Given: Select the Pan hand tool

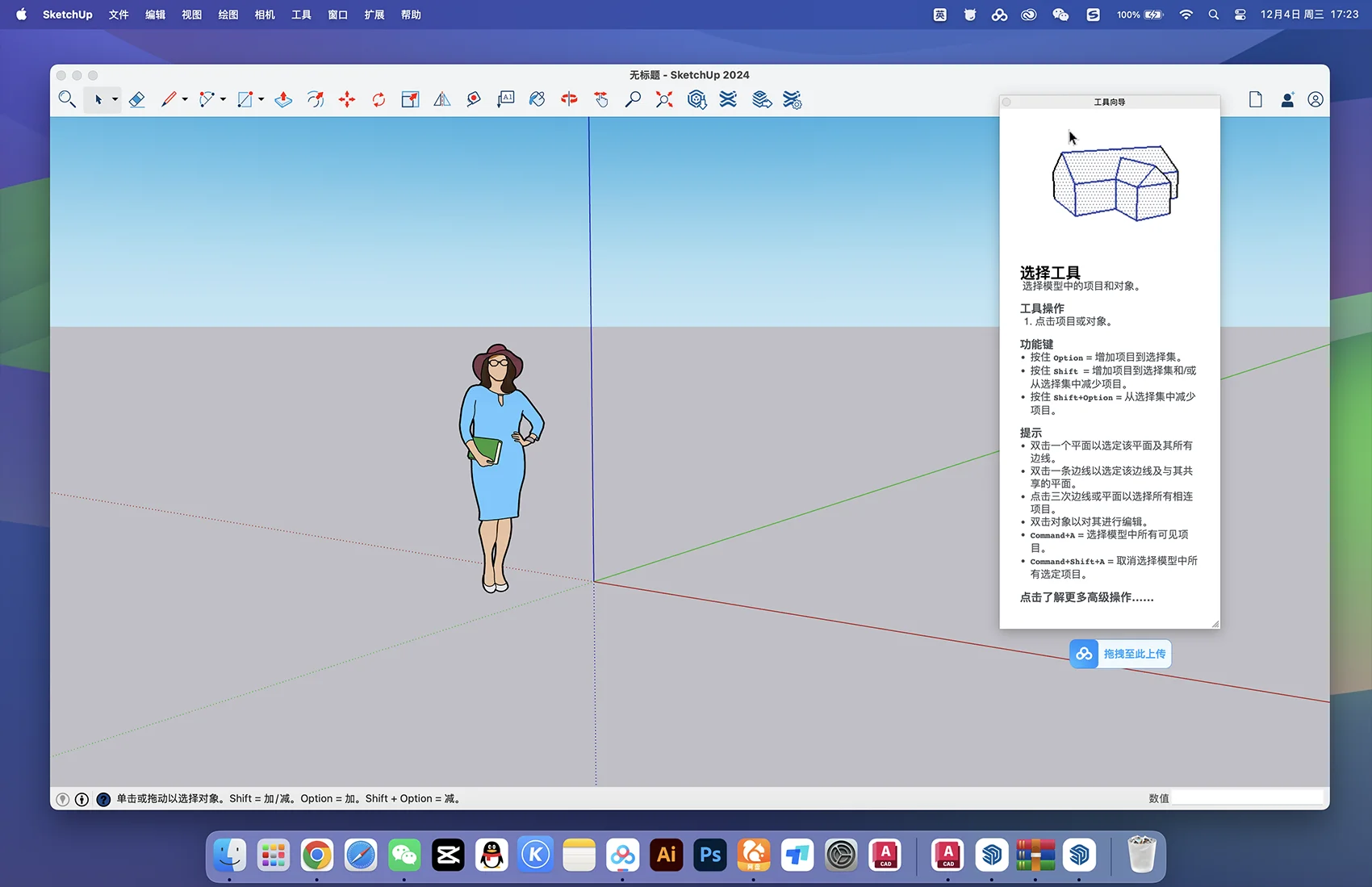Looking at the screenshot, I should click(x=601, y=99).
